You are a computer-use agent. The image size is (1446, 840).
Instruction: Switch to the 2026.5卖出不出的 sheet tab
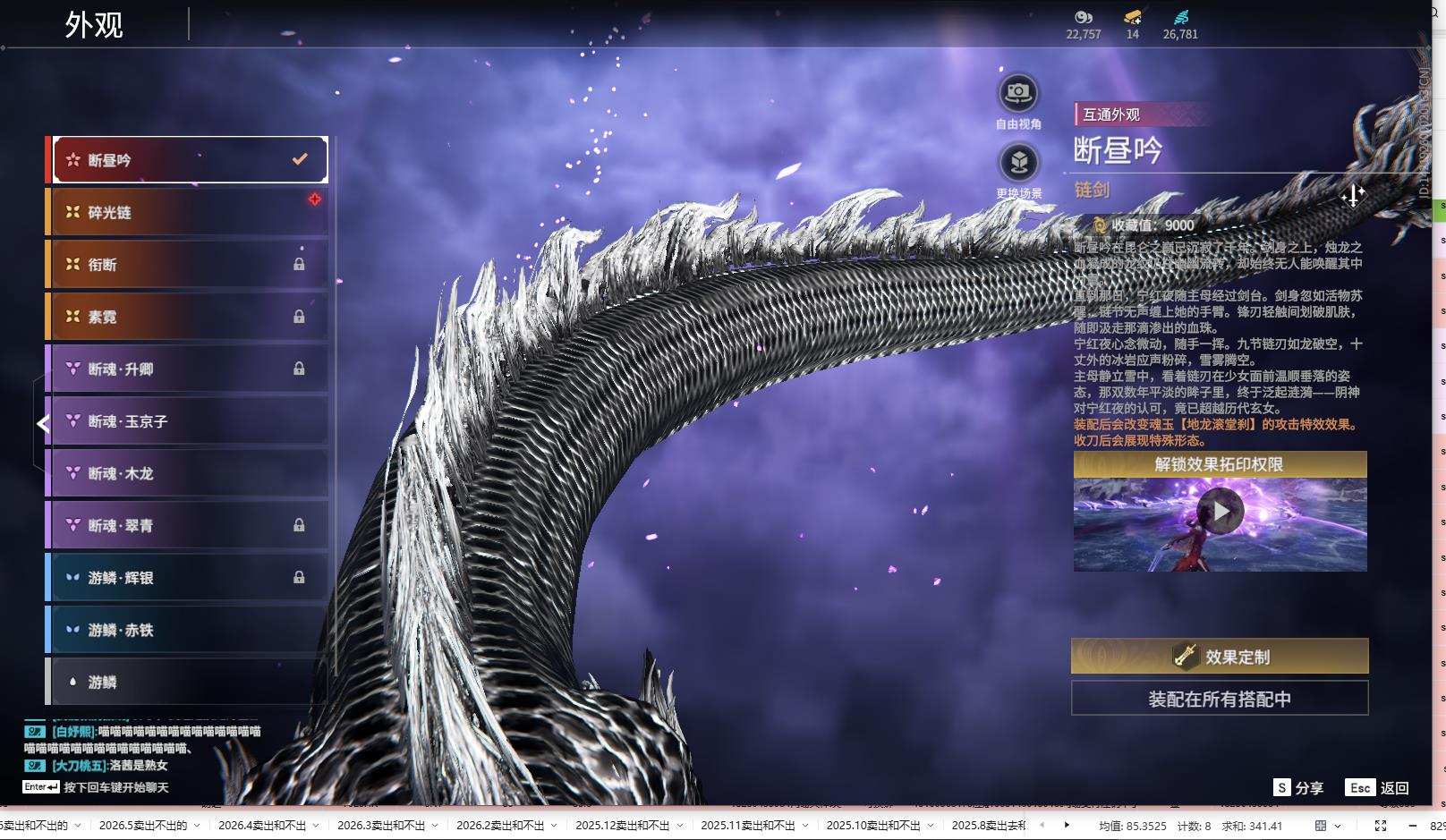[143, 826]
